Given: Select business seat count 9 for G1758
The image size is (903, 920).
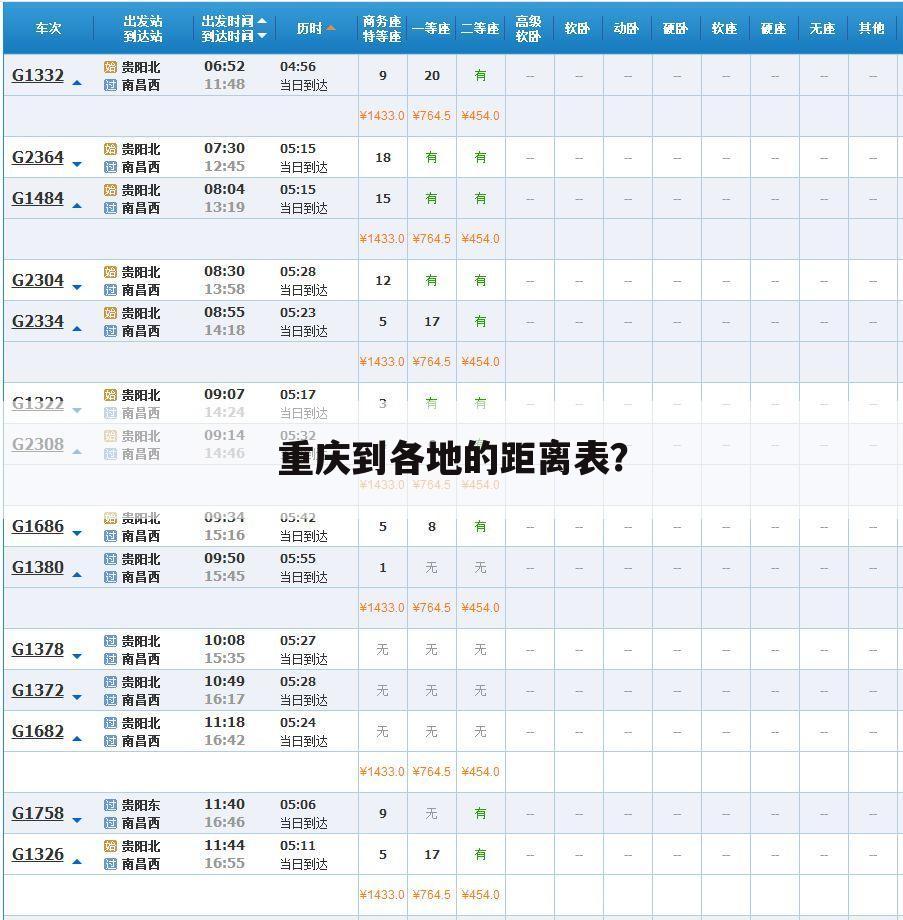Looking at the screenshot, I should pos(383,814).
